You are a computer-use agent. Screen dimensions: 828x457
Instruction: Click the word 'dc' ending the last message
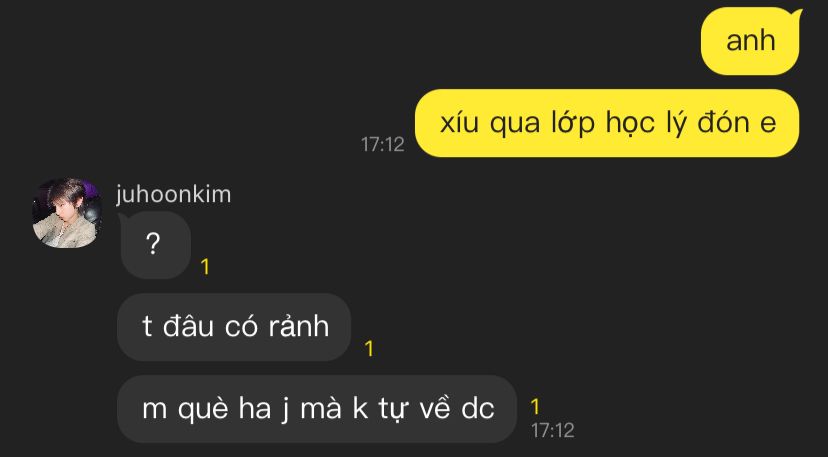coord(478,408)
